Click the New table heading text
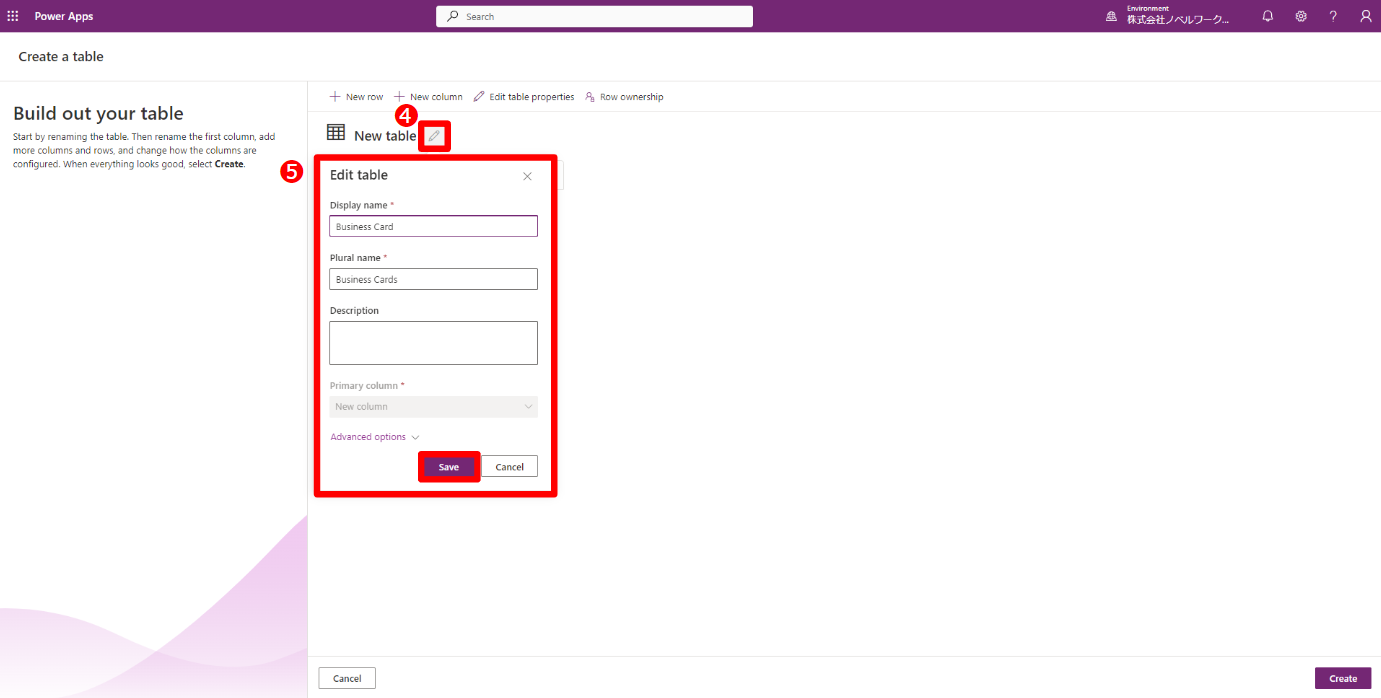The image size is (1381, 698). click(385, 136)
